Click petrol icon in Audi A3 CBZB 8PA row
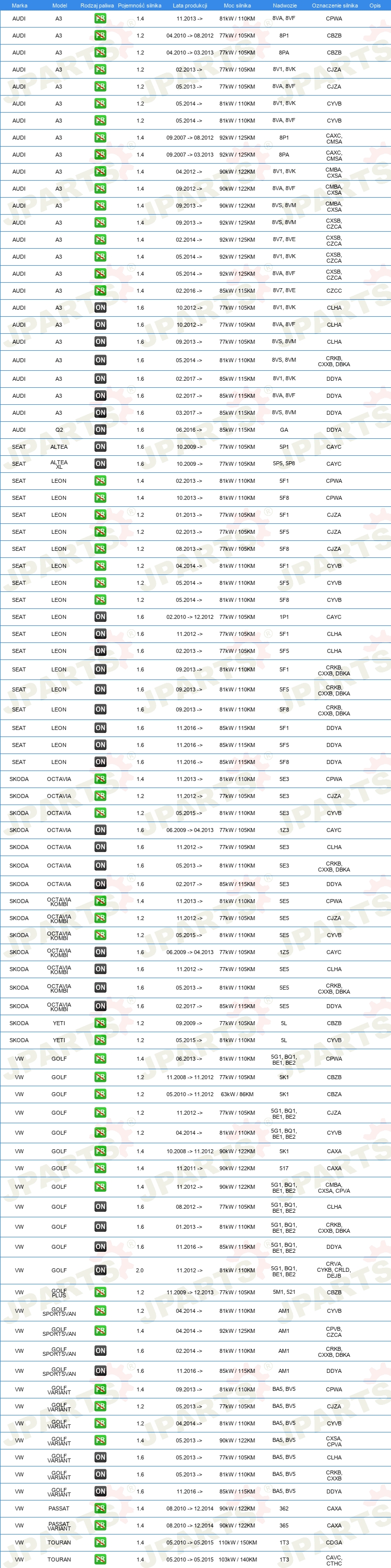Viewport: 391px width, 1568px height. pyautogui.click(x=100, y=53)
